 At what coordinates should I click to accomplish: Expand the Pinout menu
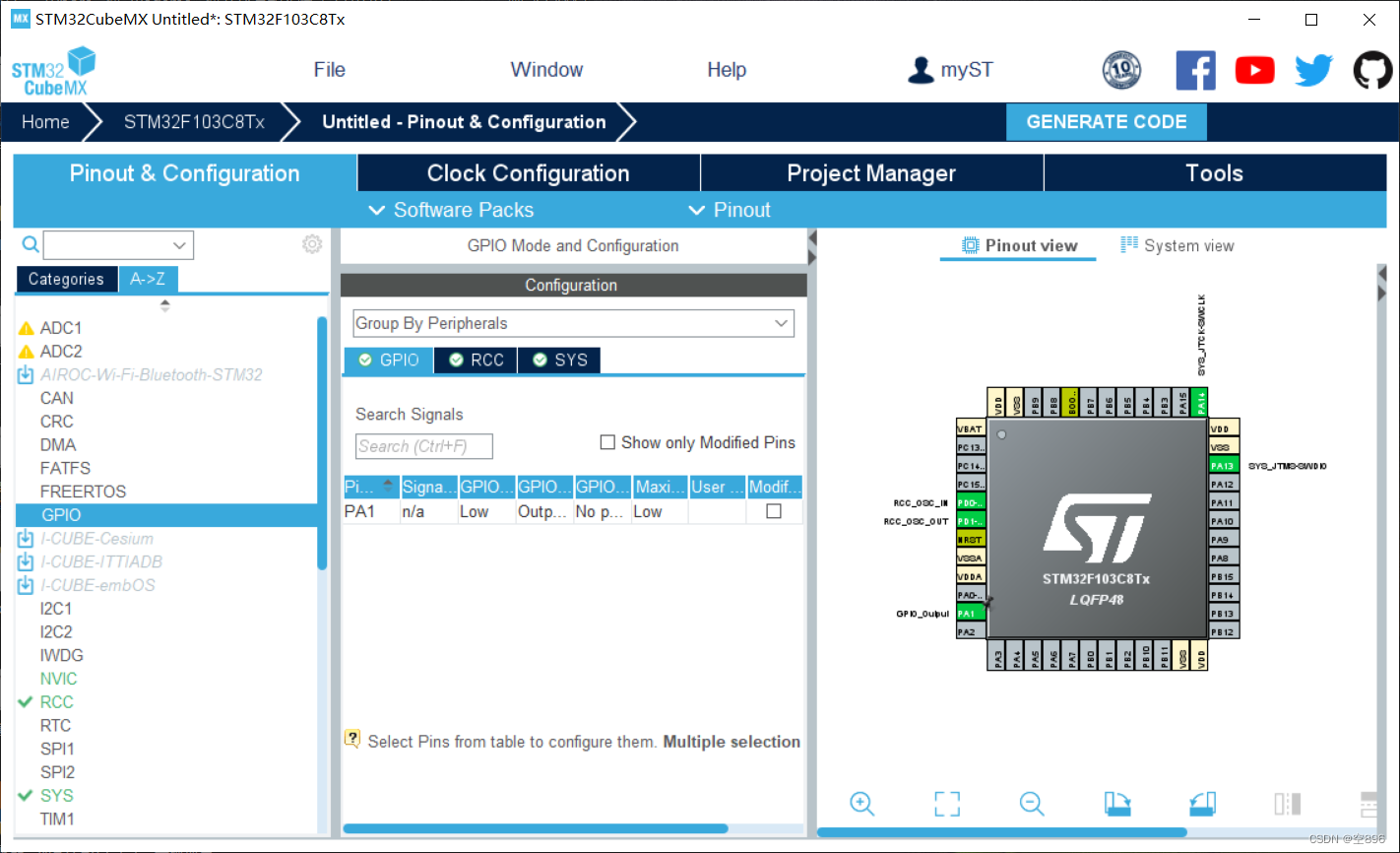tap(730, 210)
